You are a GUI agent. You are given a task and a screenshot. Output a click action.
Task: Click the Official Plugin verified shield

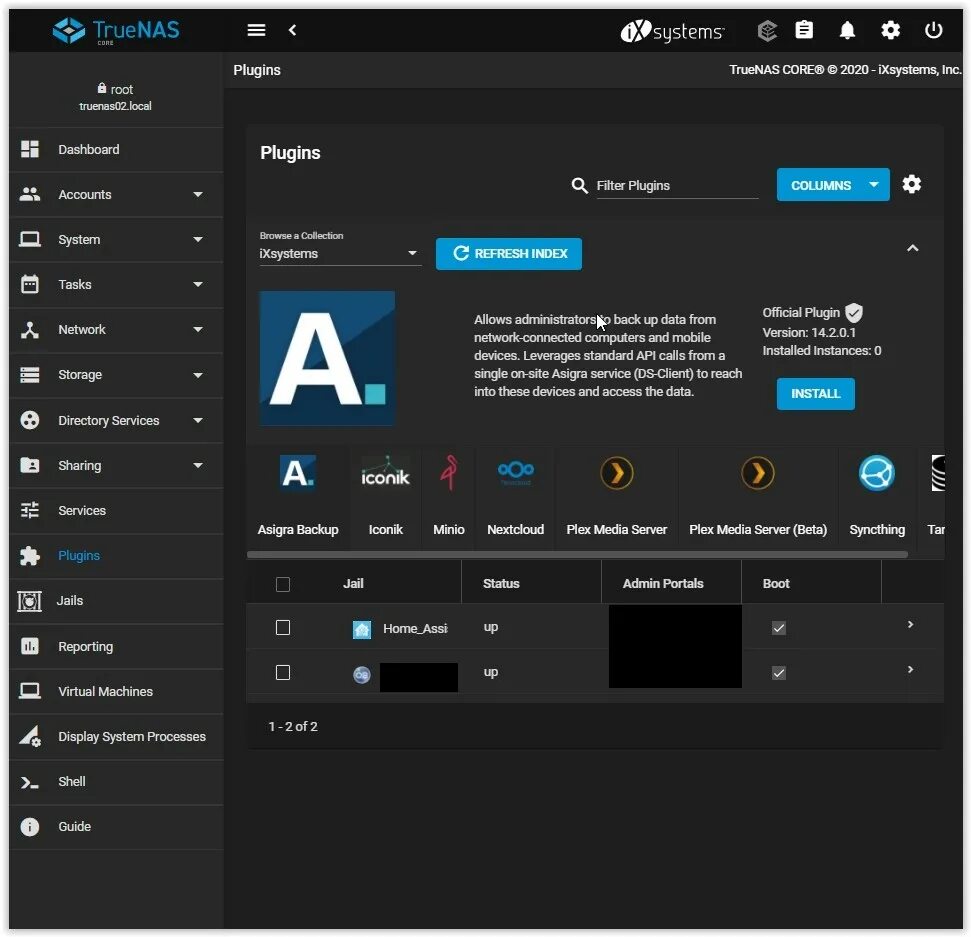click(854, 313)
